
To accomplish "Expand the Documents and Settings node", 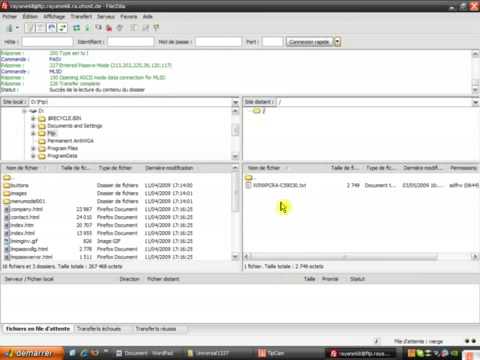I will click(x=33, y=126).
